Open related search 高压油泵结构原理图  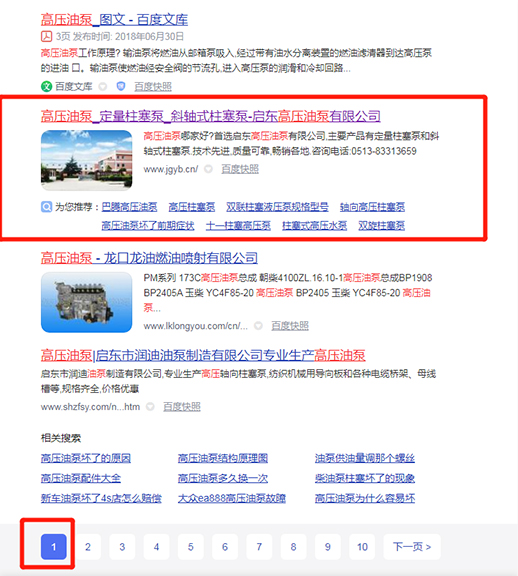click(x=223, y=458)
